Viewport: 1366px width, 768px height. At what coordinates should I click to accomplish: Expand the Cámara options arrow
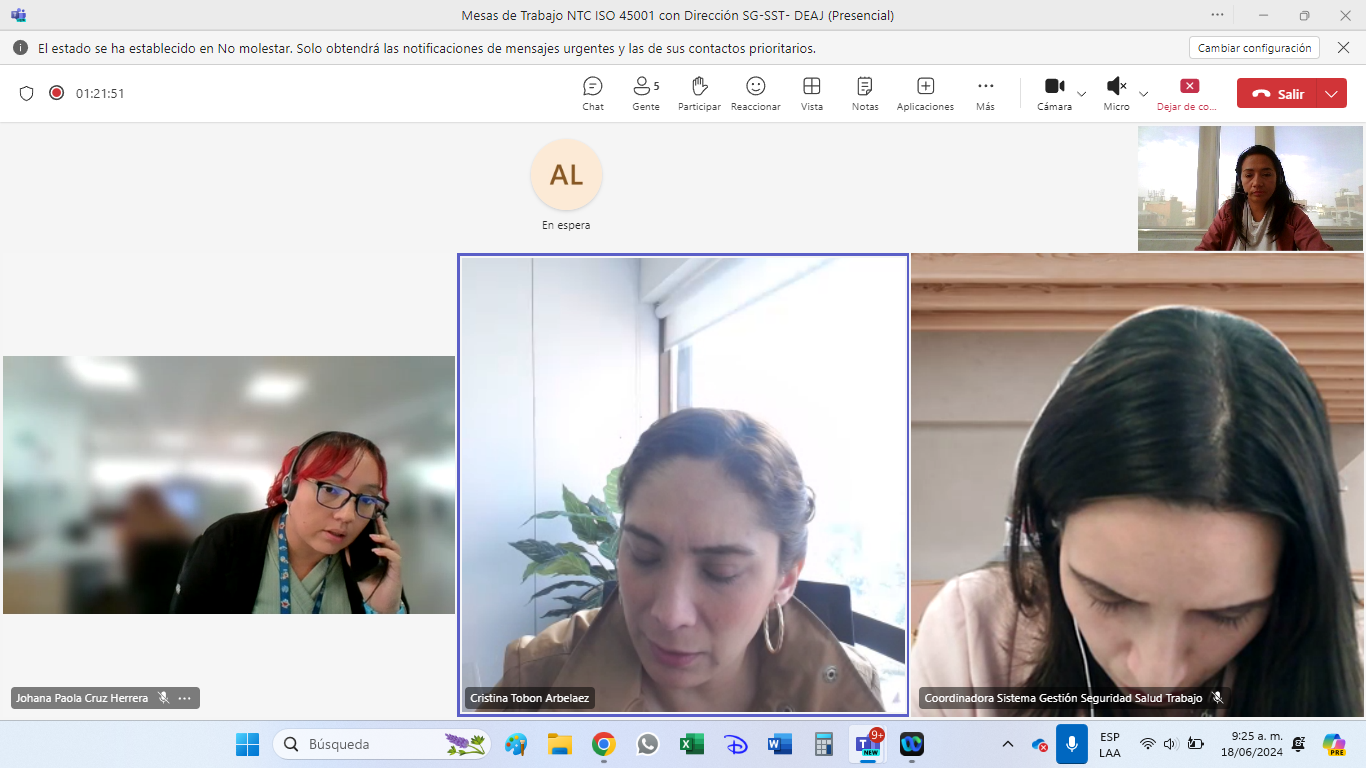[x=1082, y=94]
